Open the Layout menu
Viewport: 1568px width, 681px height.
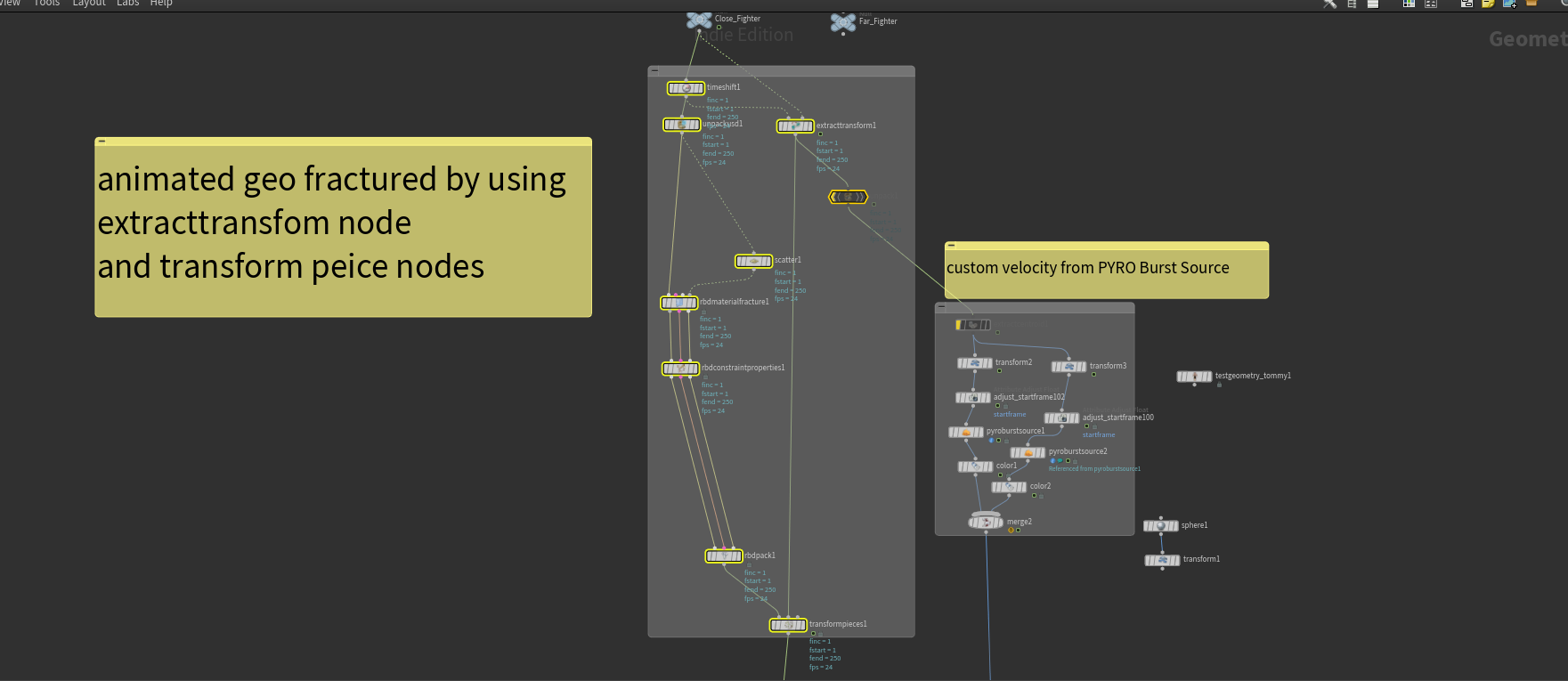point(89,3)
